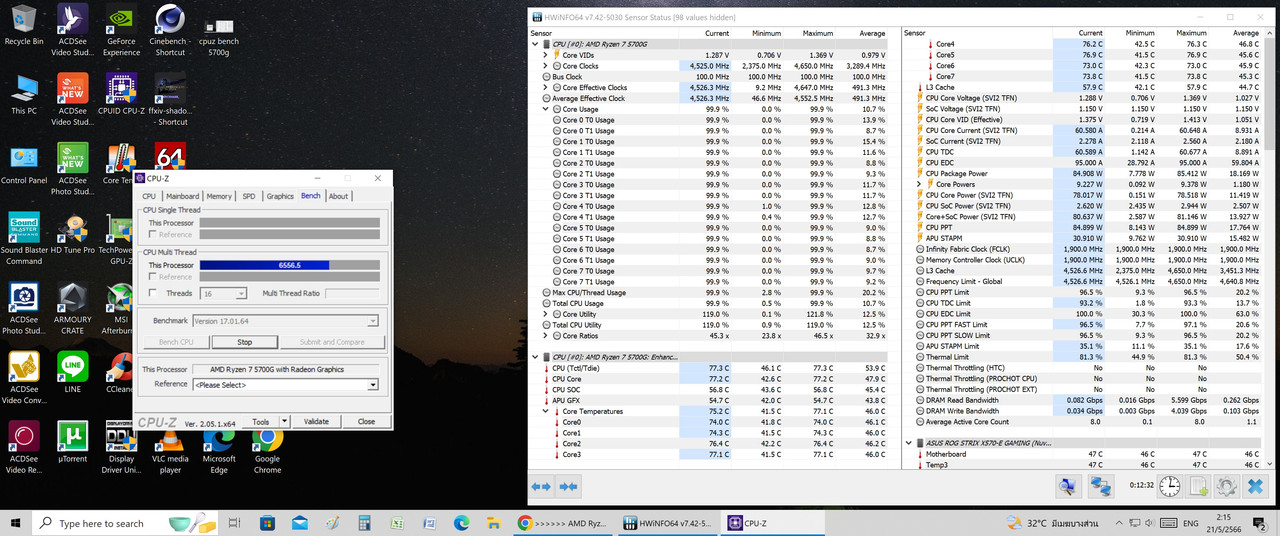The width and height of the screenshot is (1280, 536).
Task: Click HWiNFO network monitors icon
Action: (1101, 486)
